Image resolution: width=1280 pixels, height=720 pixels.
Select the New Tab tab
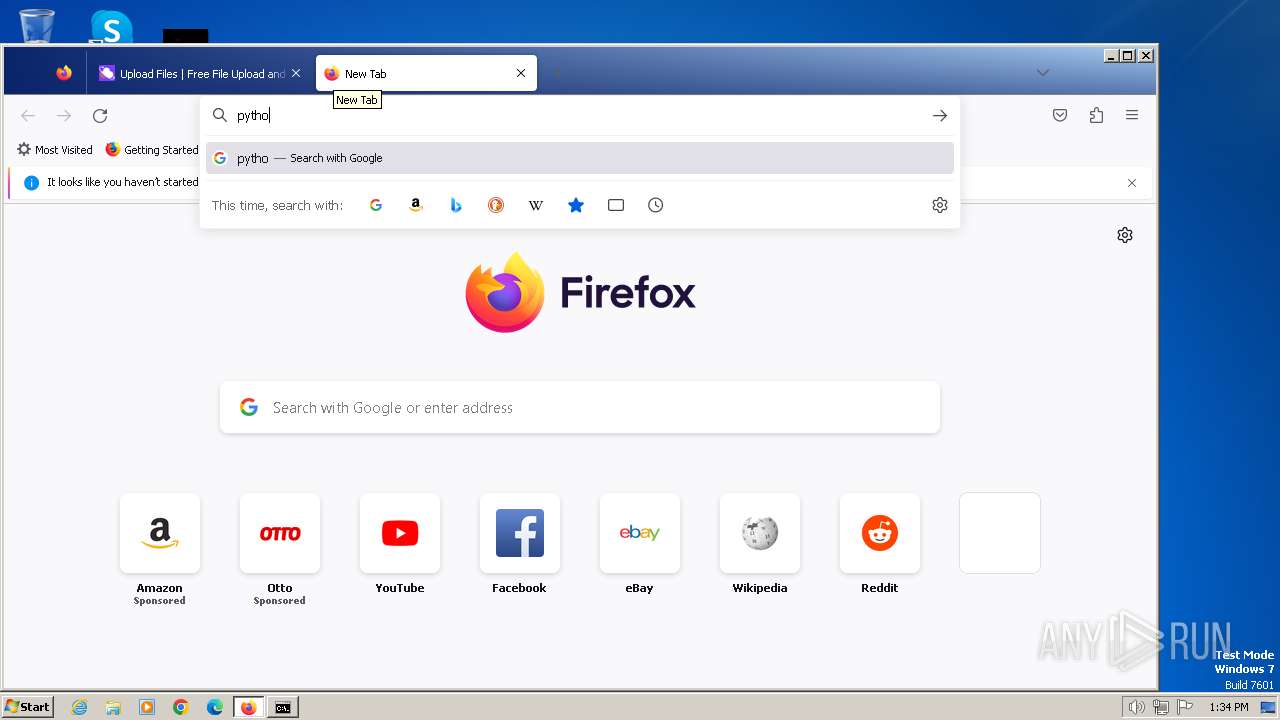426,73
